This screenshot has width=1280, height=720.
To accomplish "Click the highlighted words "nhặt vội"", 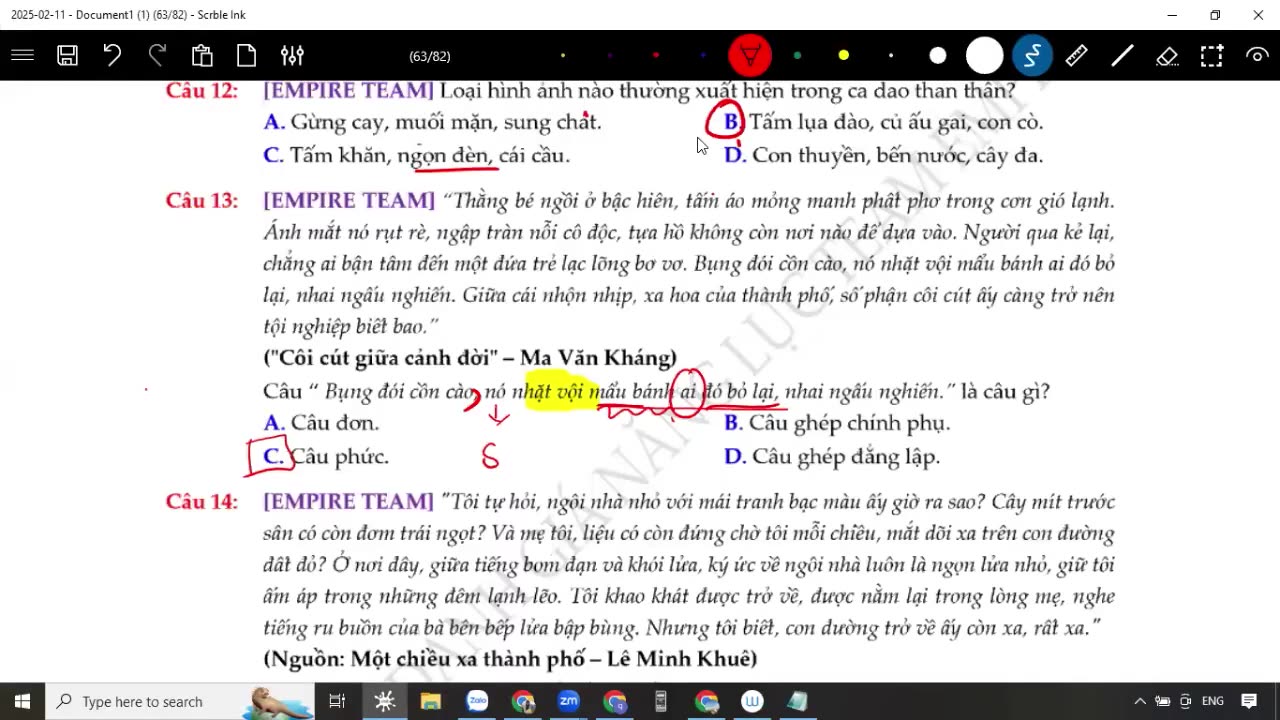I will (x=555, y=391).
